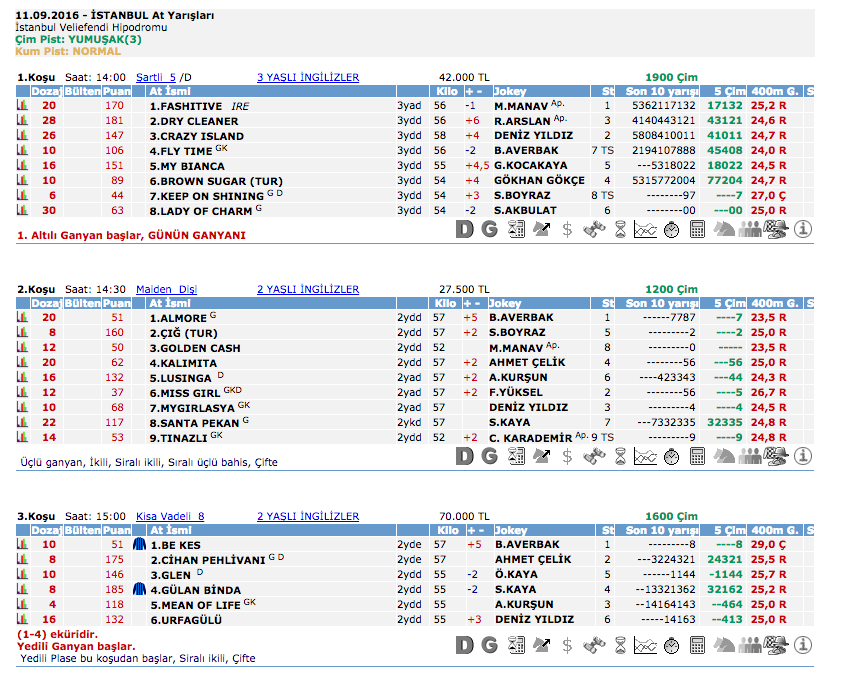Open the 'Sartli 5' race condition link
Screen dimensions: 843x681
click(155, 77)
